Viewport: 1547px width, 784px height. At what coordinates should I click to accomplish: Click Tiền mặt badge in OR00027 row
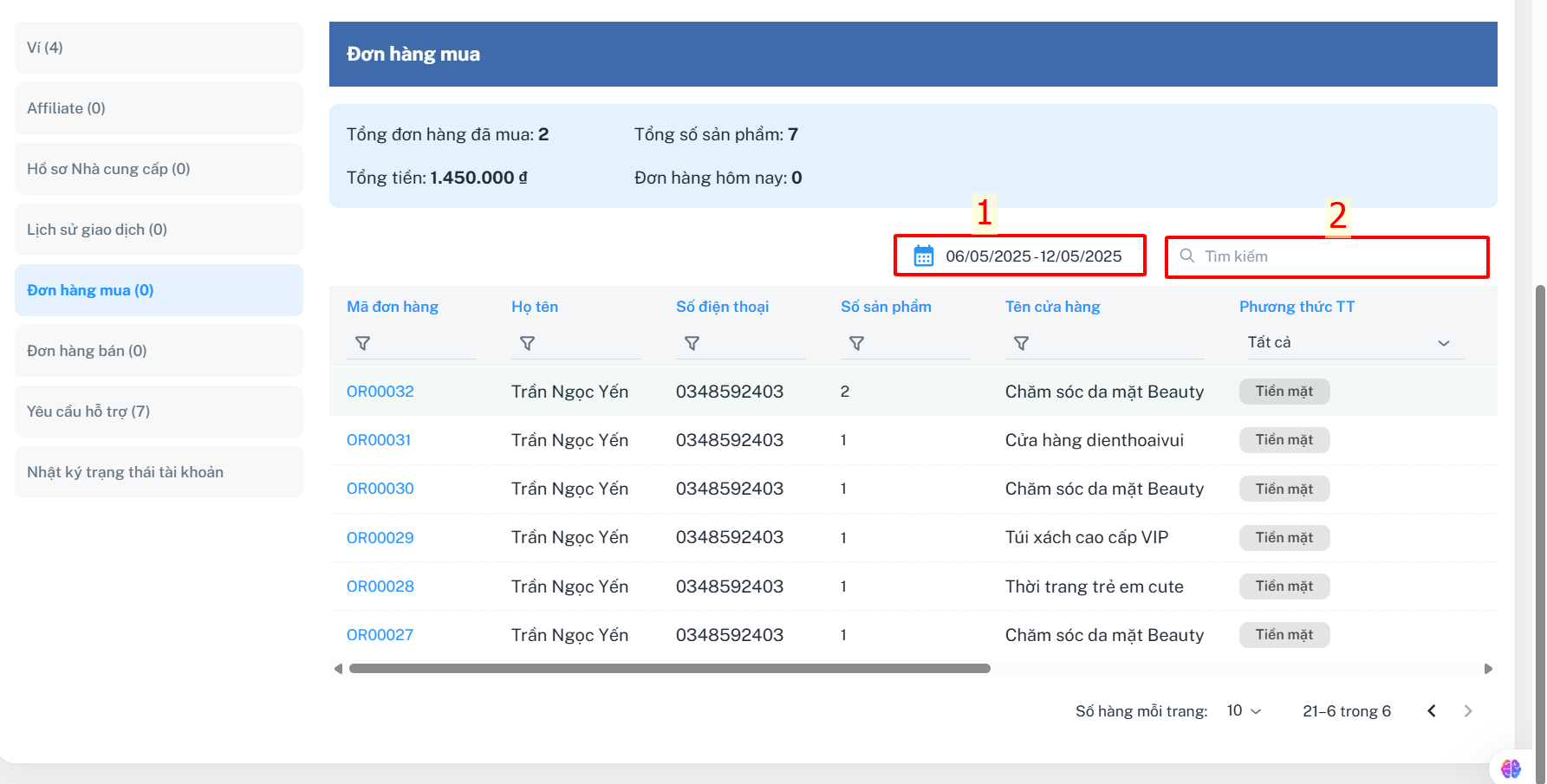tap(1284, 635)
